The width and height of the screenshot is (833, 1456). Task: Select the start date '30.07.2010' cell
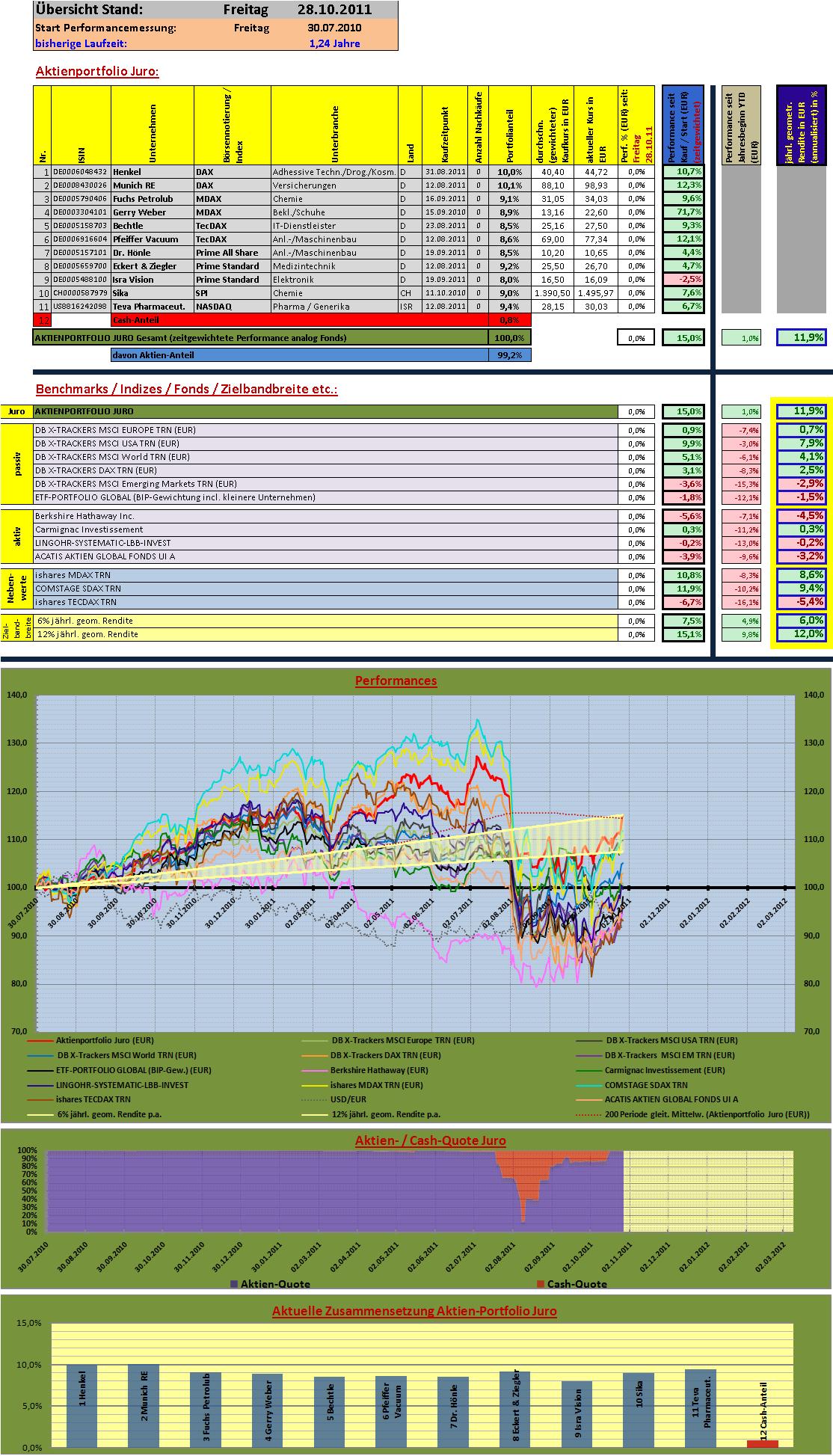point(333,28)
